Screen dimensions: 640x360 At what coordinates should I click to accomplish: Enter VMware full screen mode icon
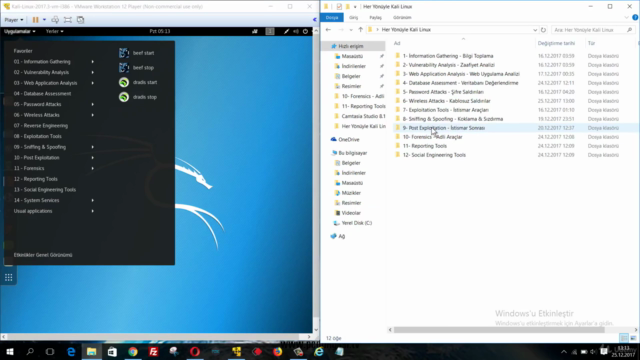click(x=68, y=20)
